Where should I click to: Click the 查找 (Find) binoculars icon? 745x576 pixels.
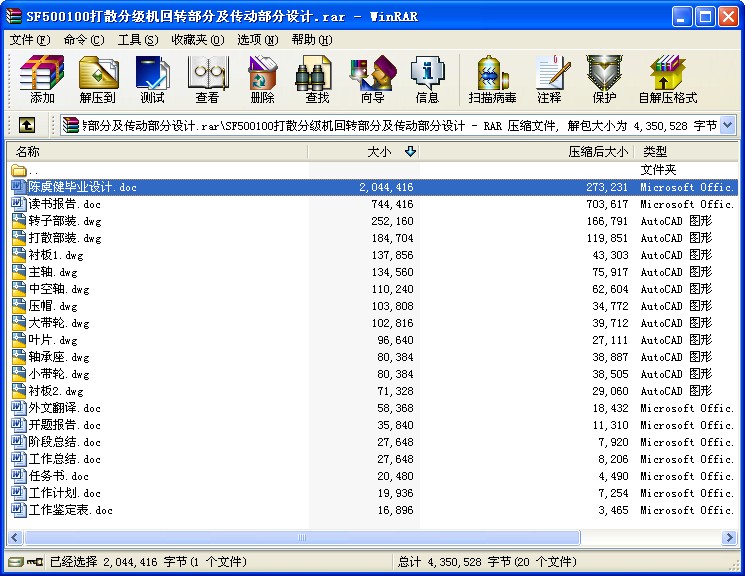coord(314,74)
